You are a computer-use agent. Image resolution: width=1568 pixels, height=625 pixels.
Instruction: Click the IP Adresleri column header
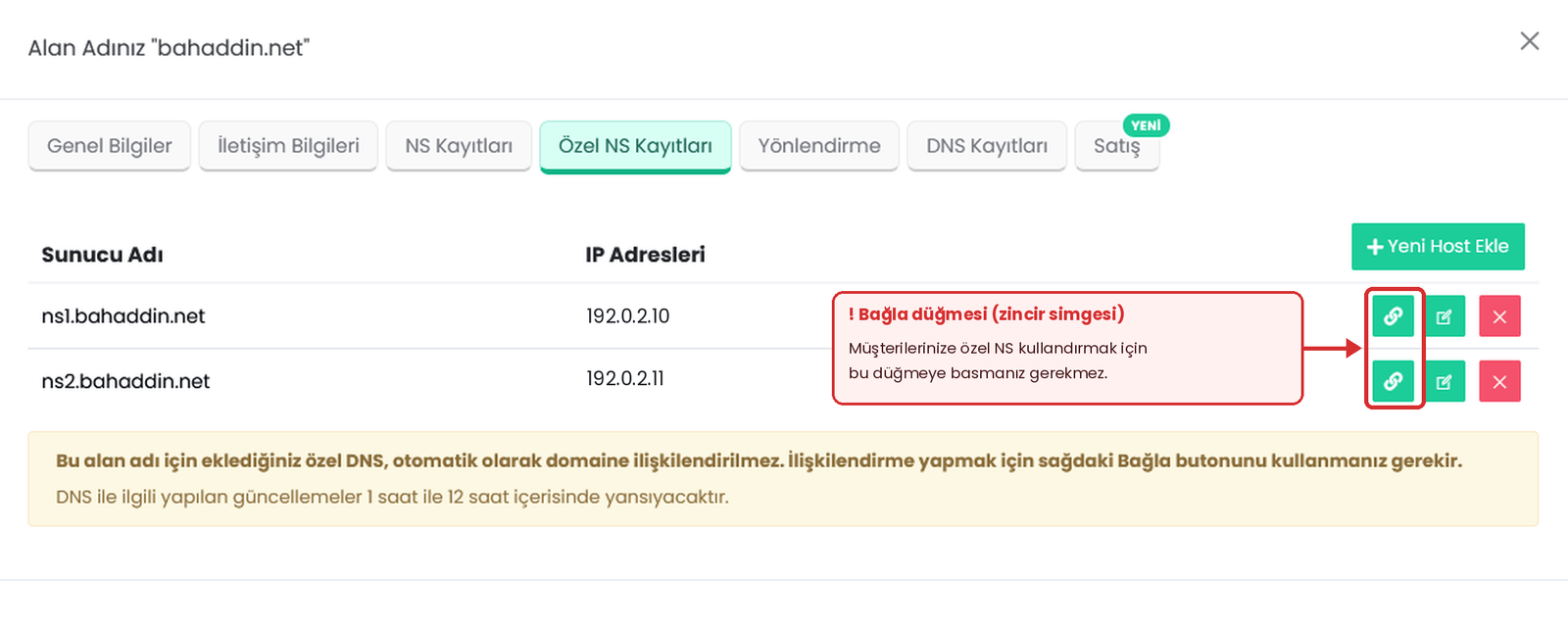coord(645,255)
